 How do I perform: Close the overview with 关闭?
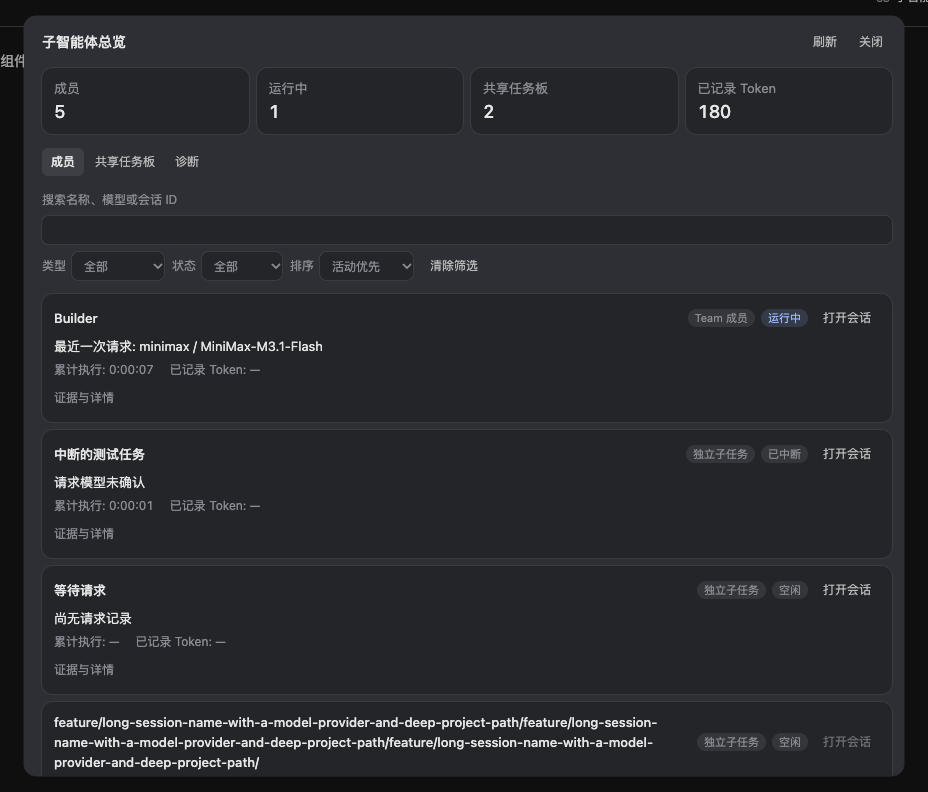871,42
